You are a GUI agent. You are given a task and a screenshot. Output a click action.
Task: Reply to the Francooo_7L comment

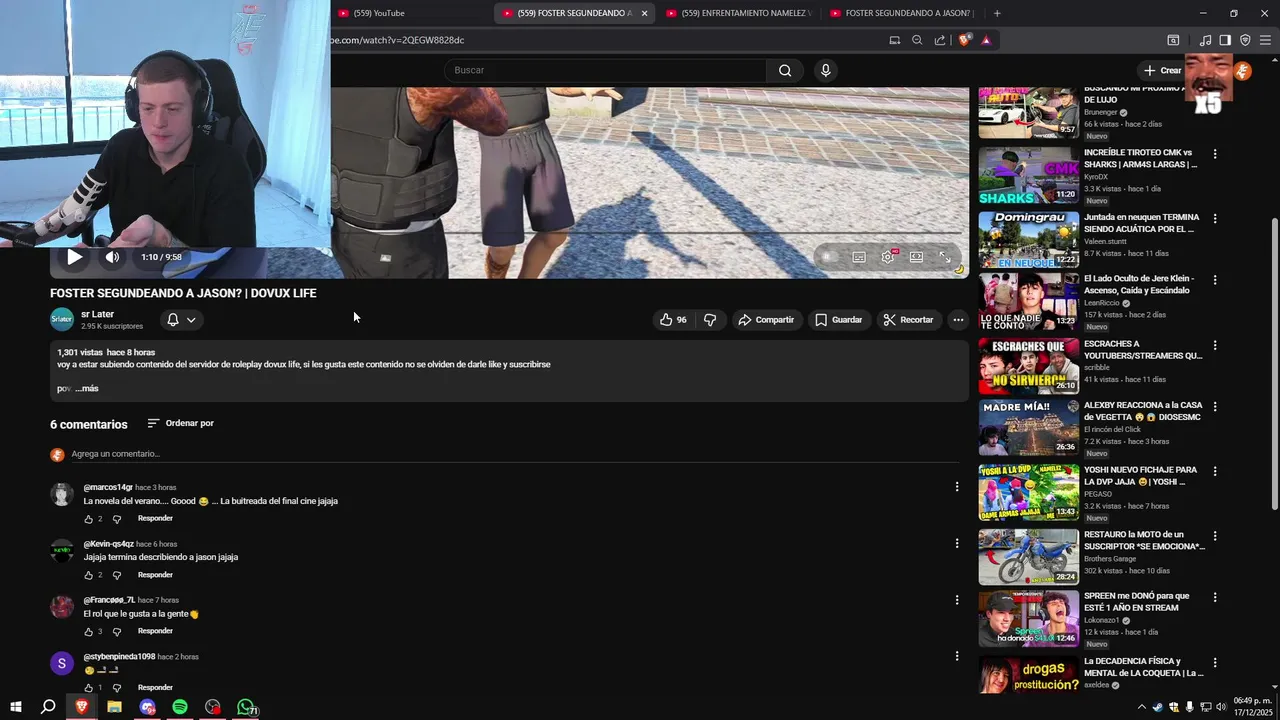(x=155, y=631)
